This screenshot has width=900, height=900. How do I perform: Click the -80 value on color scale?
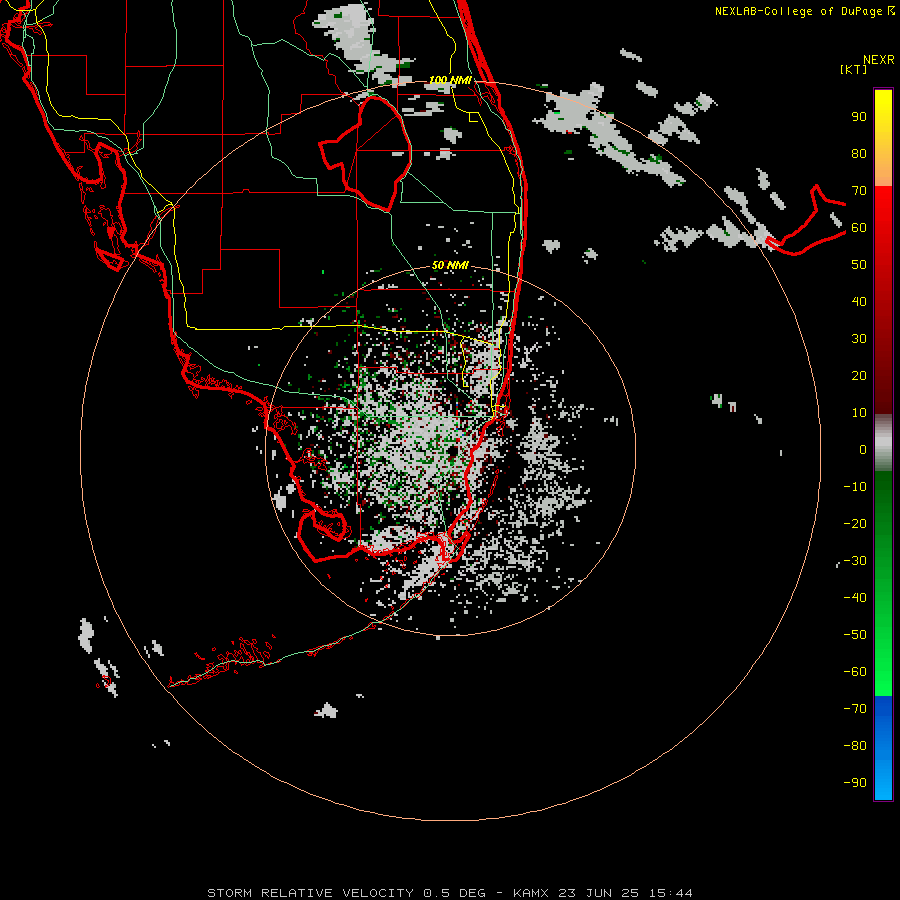pyautogui.click(x=855, y=746)
